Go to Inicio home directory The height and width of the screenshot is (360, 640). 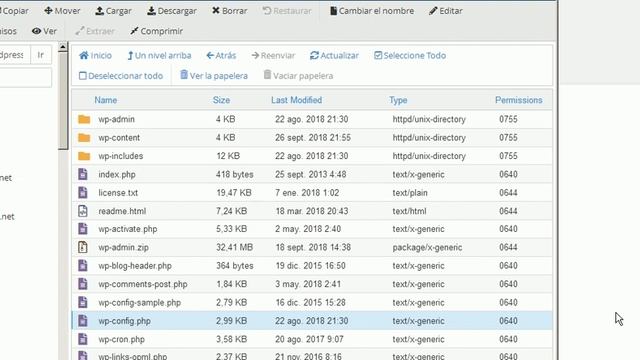(95, 56)
